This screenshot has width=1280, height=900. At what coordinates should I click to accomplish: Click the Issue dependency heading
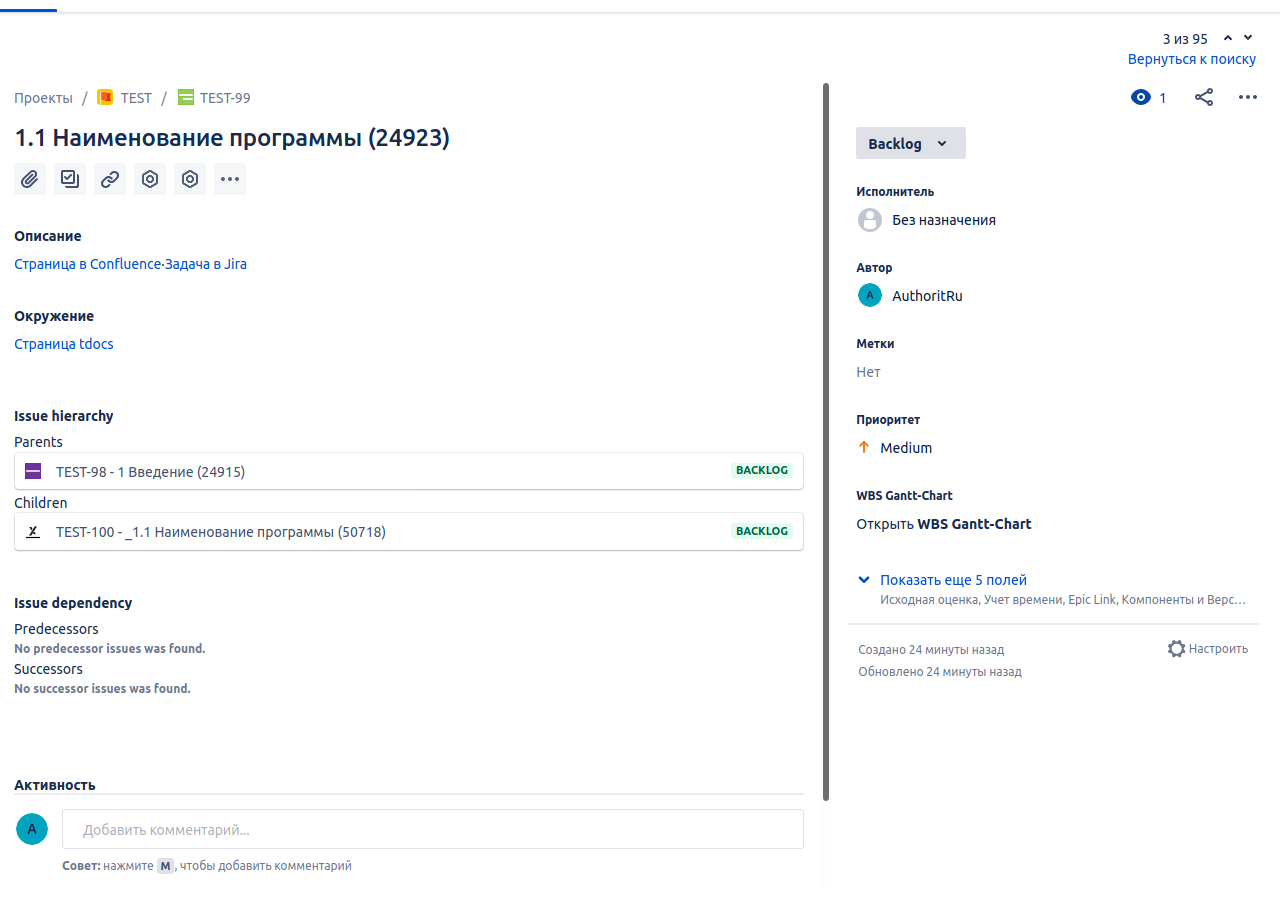pos(73,603)
